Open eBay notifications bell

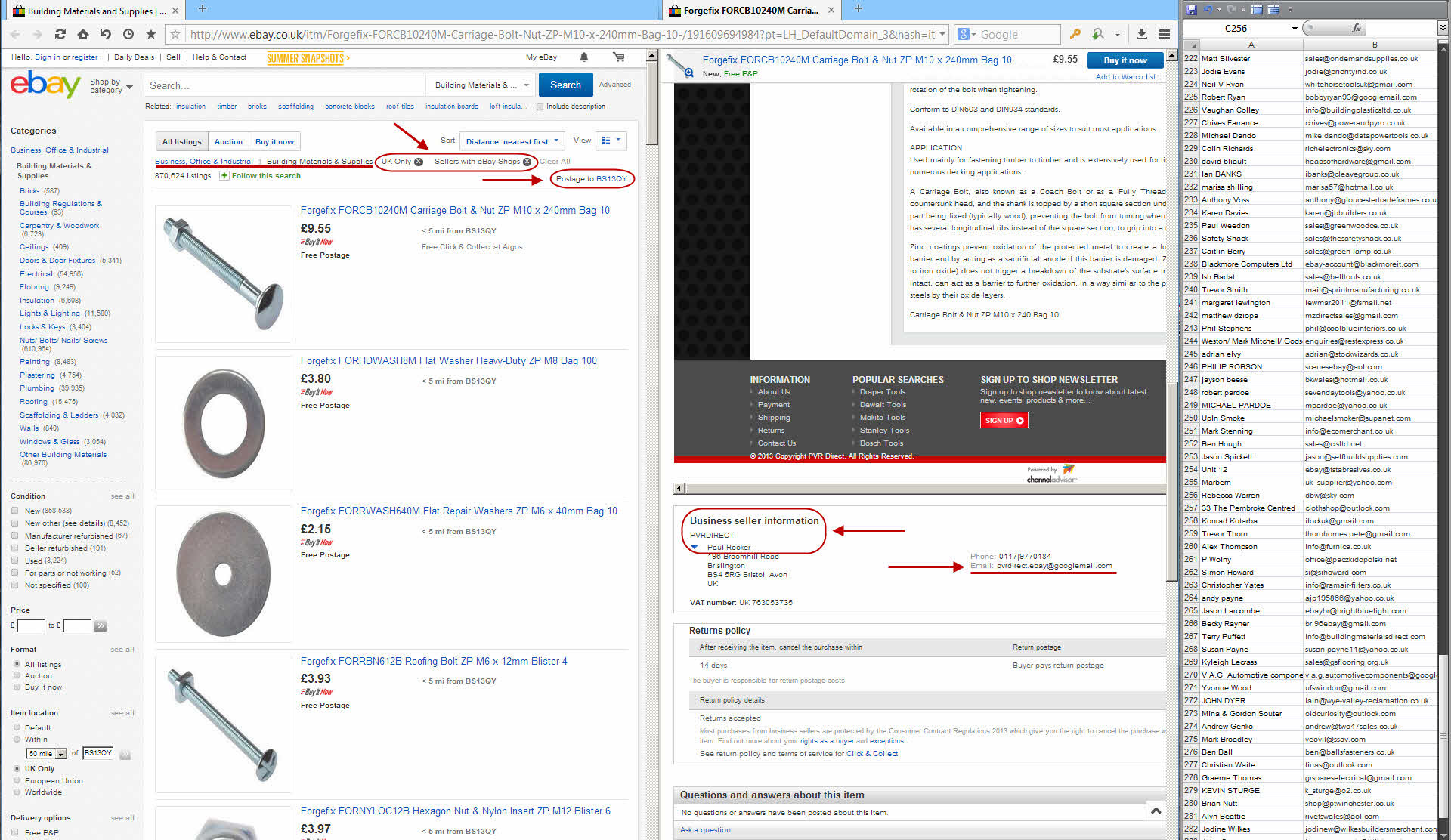[x=583, y=57]
